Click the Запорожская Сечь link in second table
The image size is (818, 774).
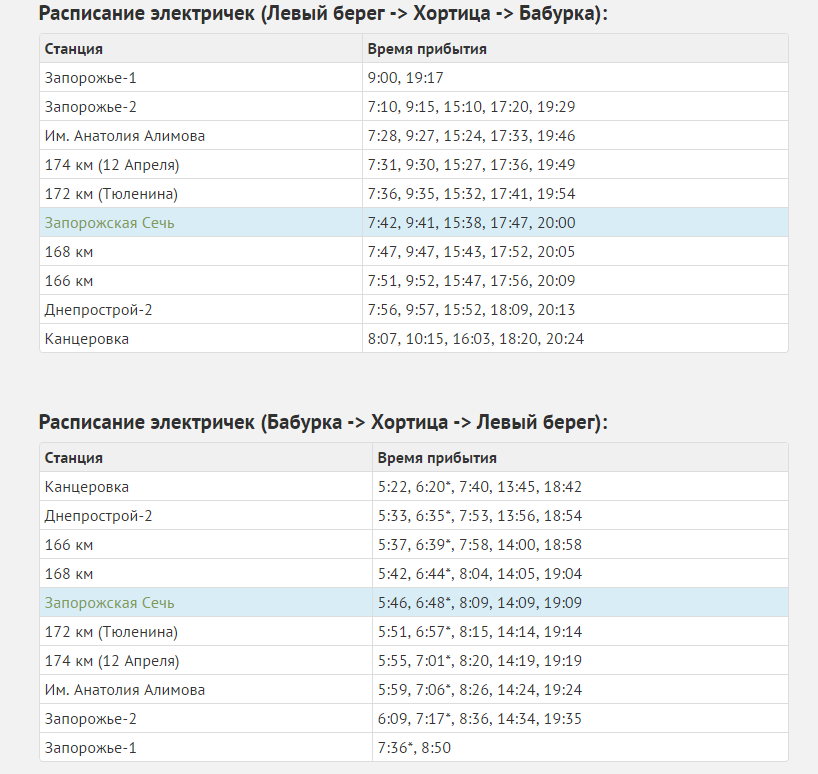point(109,602)
